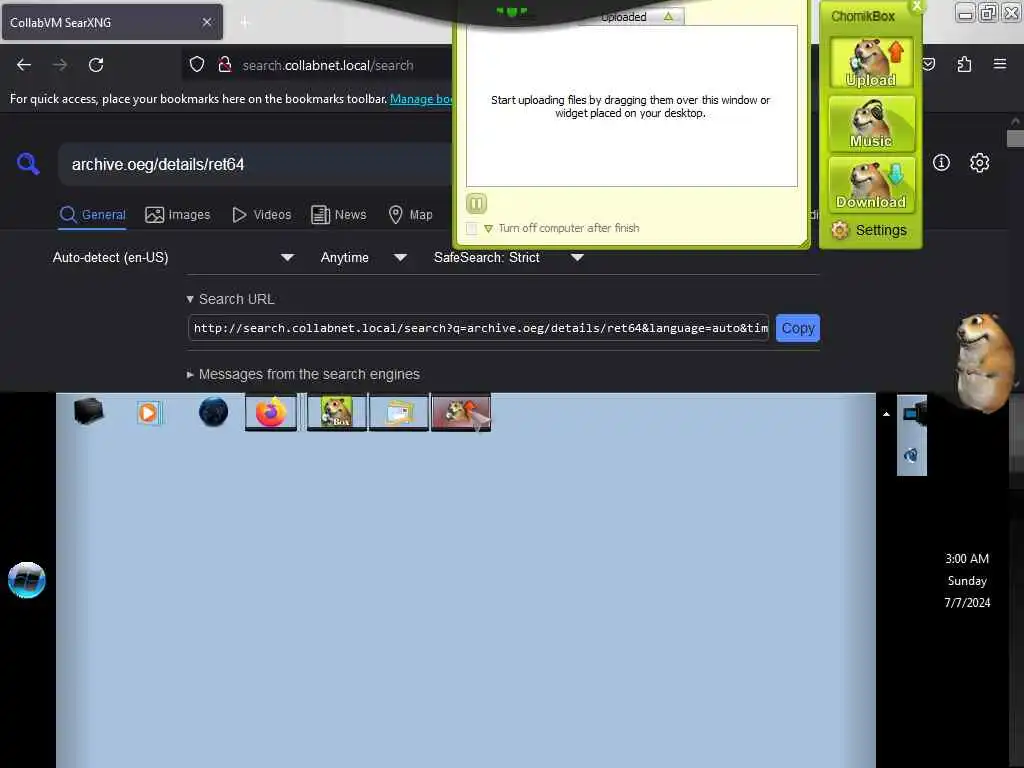Select the Uploaded tab in ChomikBox
Screen dimensions: 1024x768
point(632,17)
